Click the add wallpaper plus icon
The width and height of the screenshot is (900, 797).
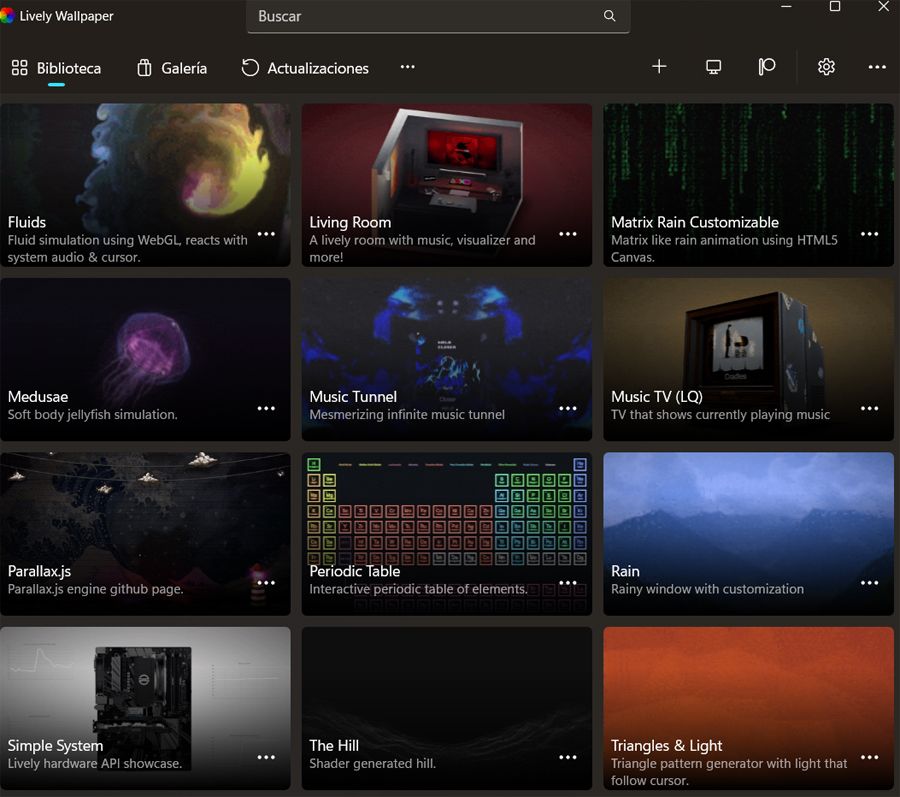(659, 67)
